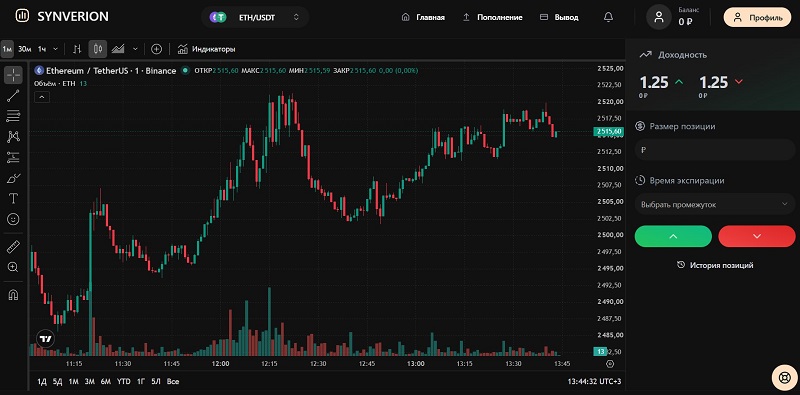This screenshot has height=395, width=800.
Task: Open the notifications bell
Action: pyautogui.click(x=608, y=17)
